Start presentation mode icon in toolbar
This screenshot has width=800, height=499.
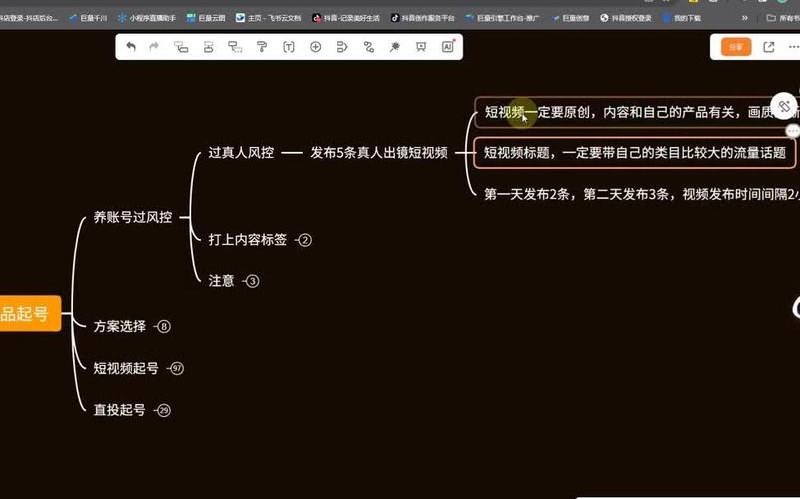pos(421,47)
